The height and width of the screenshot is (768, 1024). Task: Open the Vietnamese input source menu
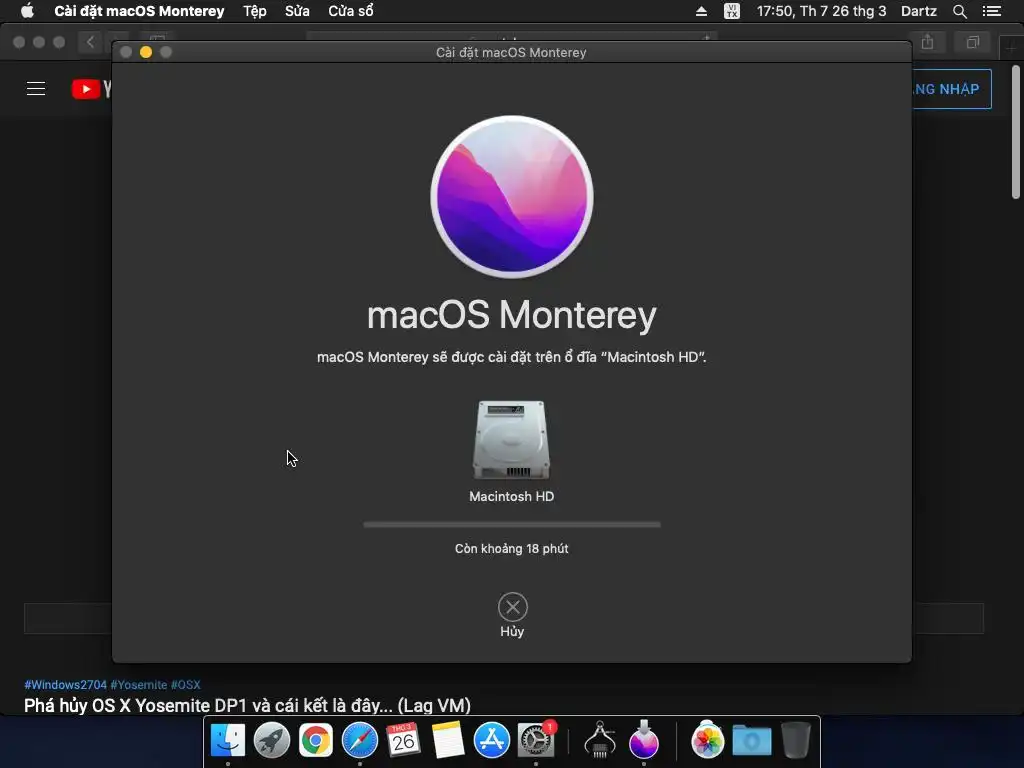[x=732, y=11]
